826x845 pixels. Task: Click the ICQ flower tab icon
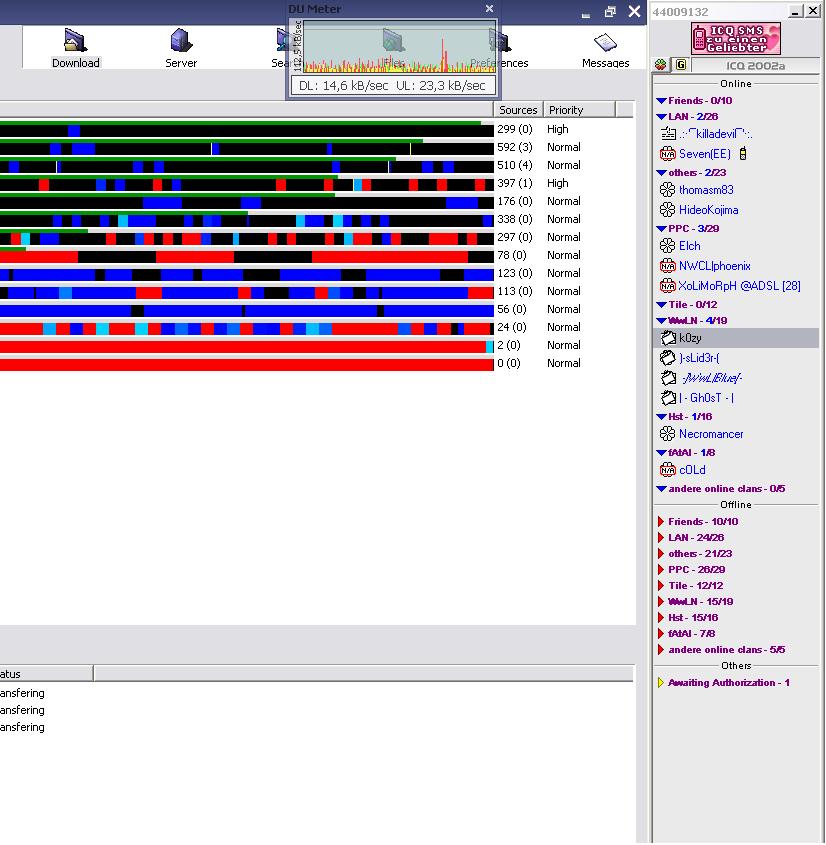[x=661, y=65]
